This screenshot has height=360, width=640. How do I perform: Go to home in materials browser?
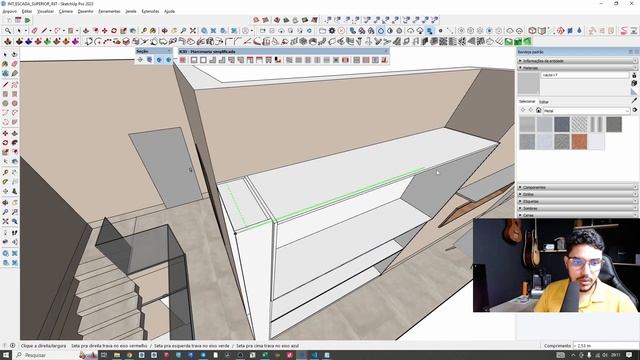[x=538, y=110]
